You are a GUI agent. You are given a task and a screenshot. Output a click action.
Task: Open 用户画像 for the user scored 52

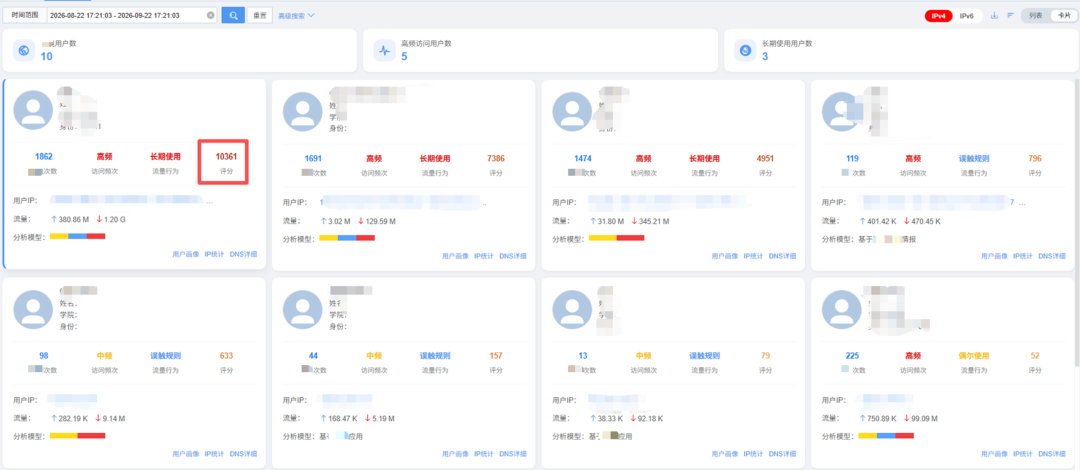coord(995,453)
